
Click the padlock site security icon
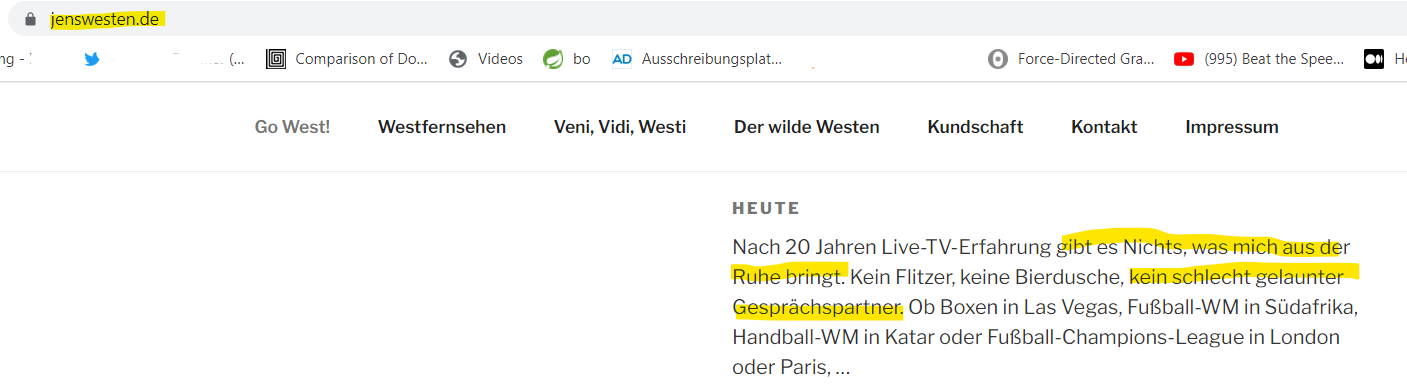30,19
